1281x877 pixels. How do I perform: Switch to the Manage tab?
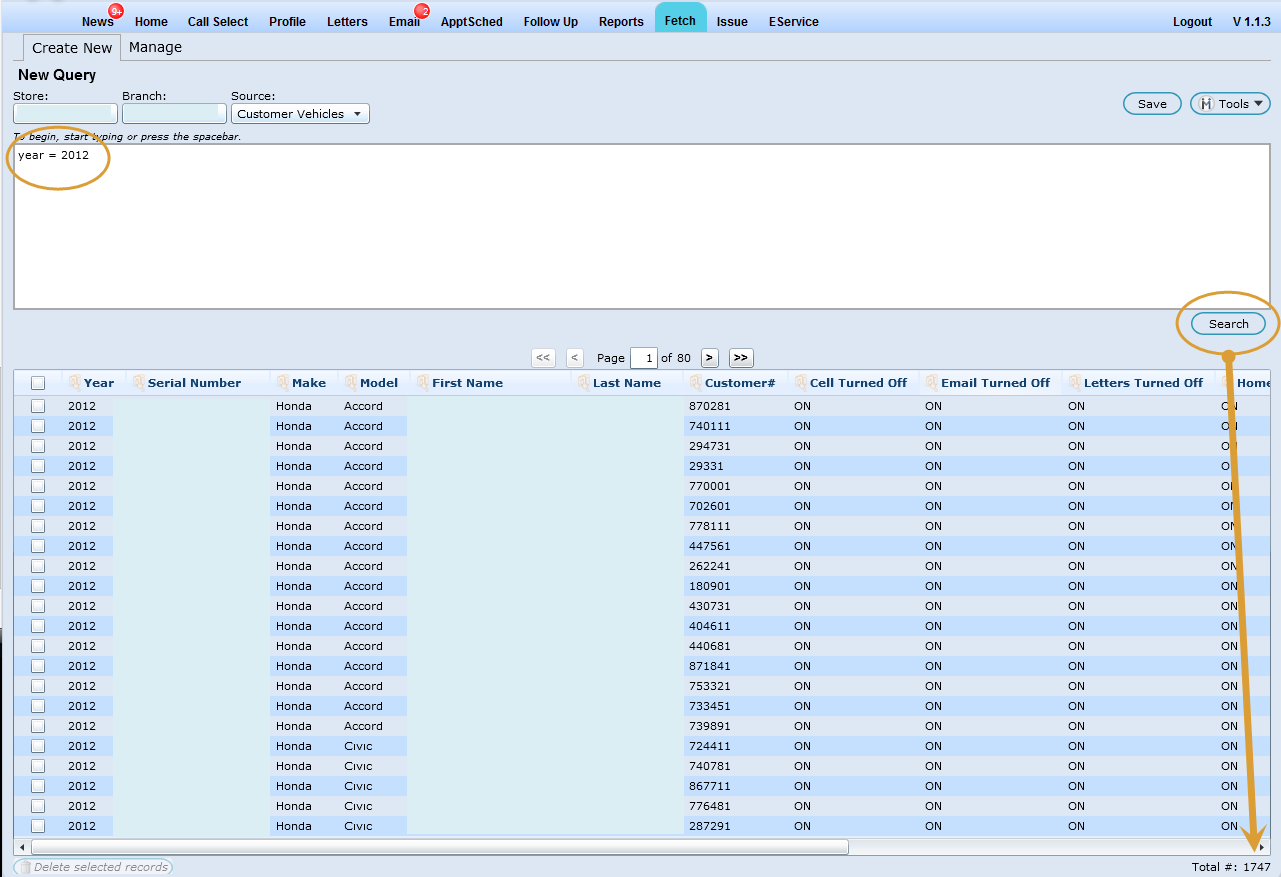pos(155,47)
